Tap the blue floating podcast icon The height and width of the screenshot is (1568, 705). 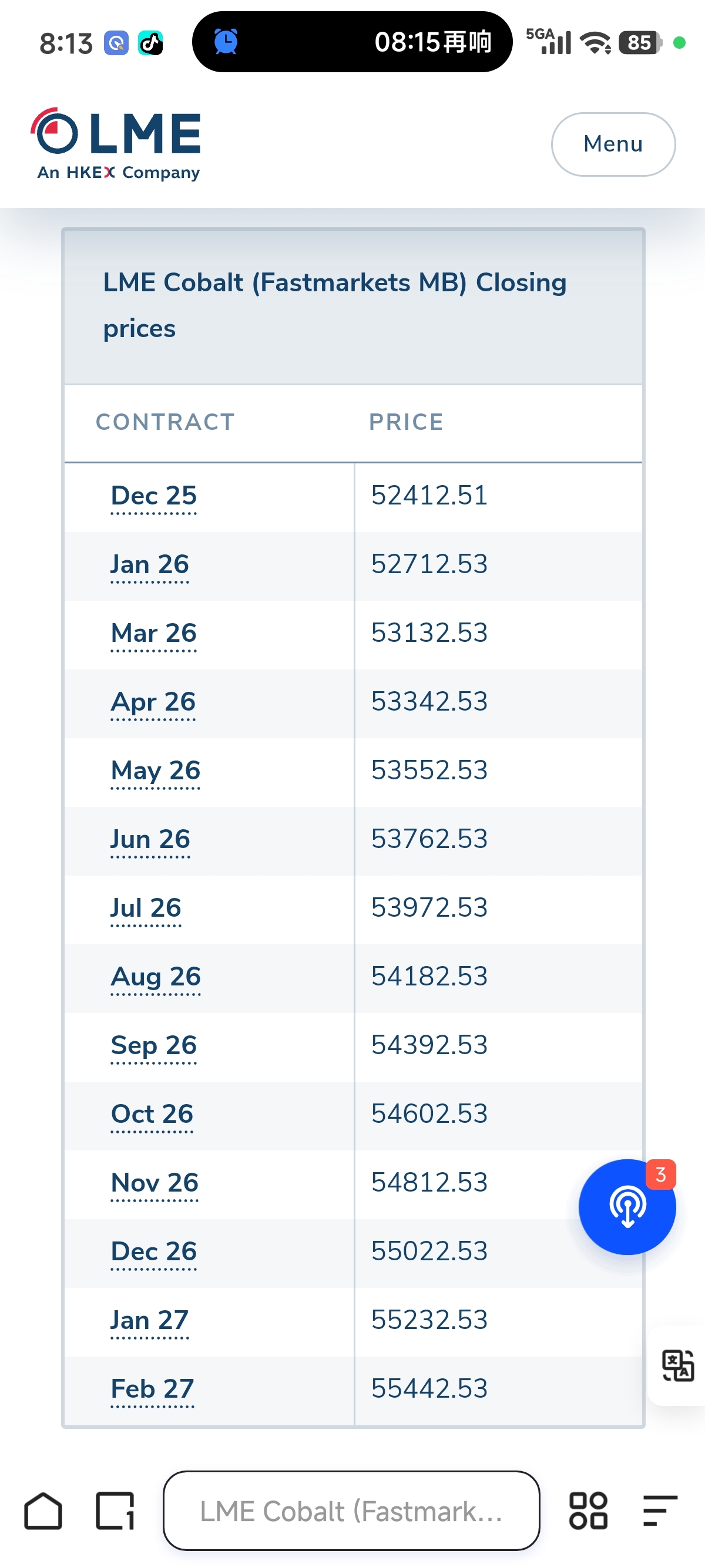click(x=626, y=1206)
